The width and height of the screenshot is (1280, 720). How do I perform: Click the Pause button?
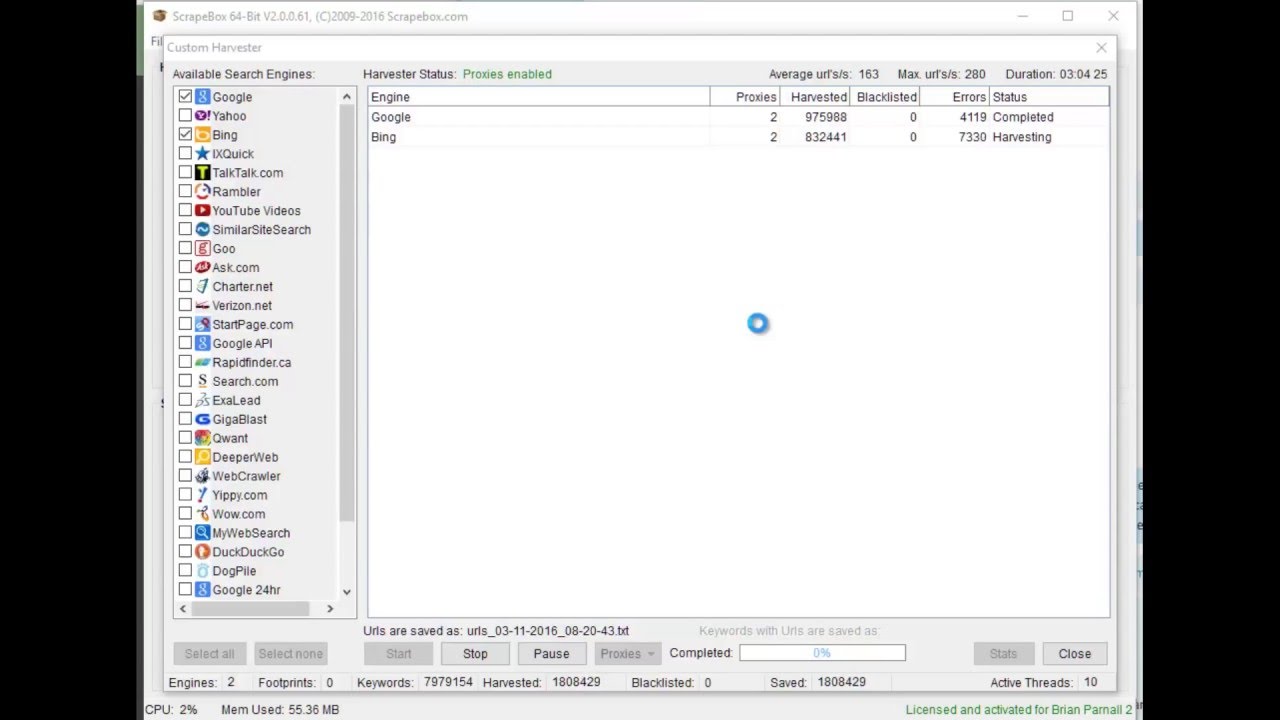551,654
